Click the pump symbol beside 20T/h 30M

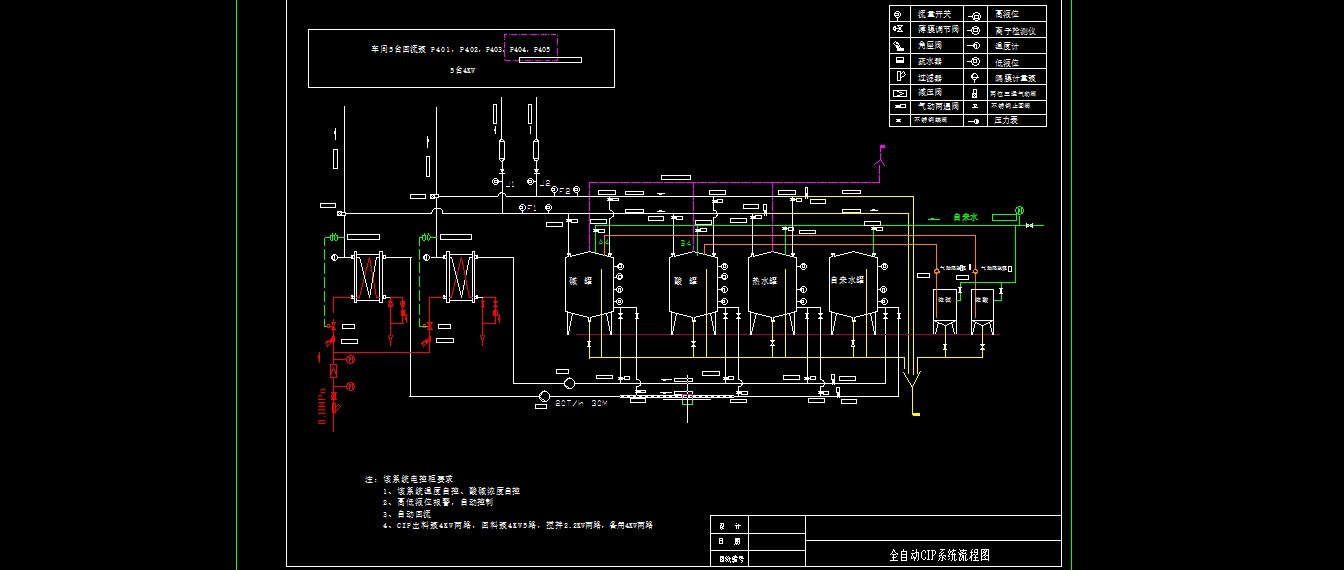pyautogui.click(x=543, y=397)
